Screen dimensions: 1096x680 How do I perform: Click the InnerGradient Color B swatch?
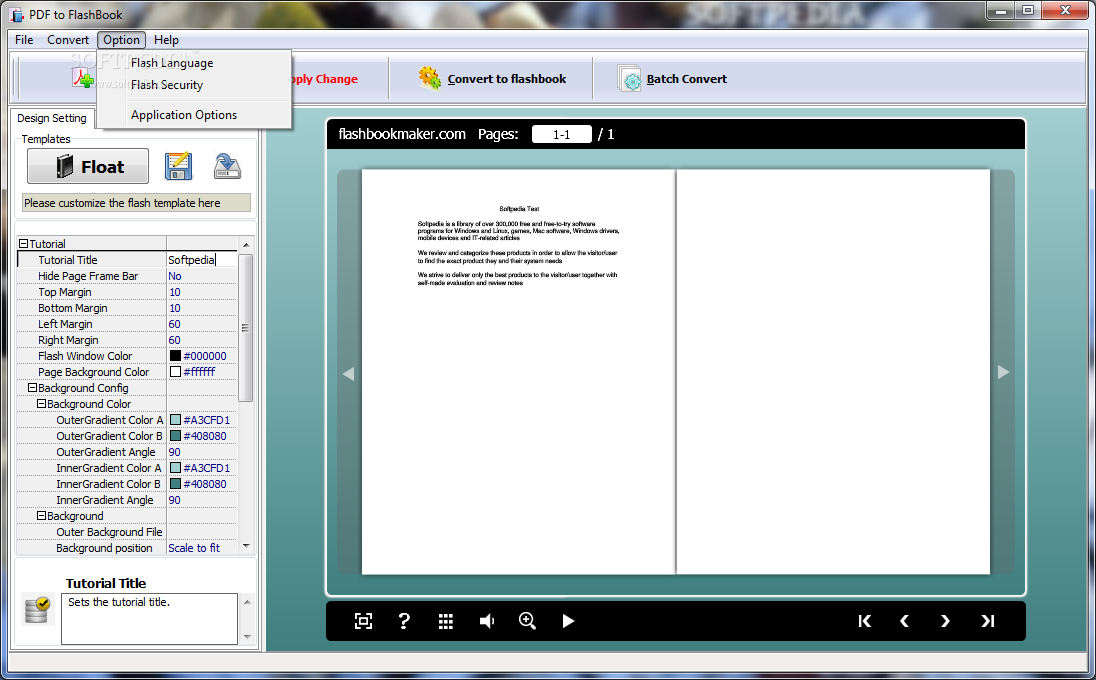(x=175, y=484)
